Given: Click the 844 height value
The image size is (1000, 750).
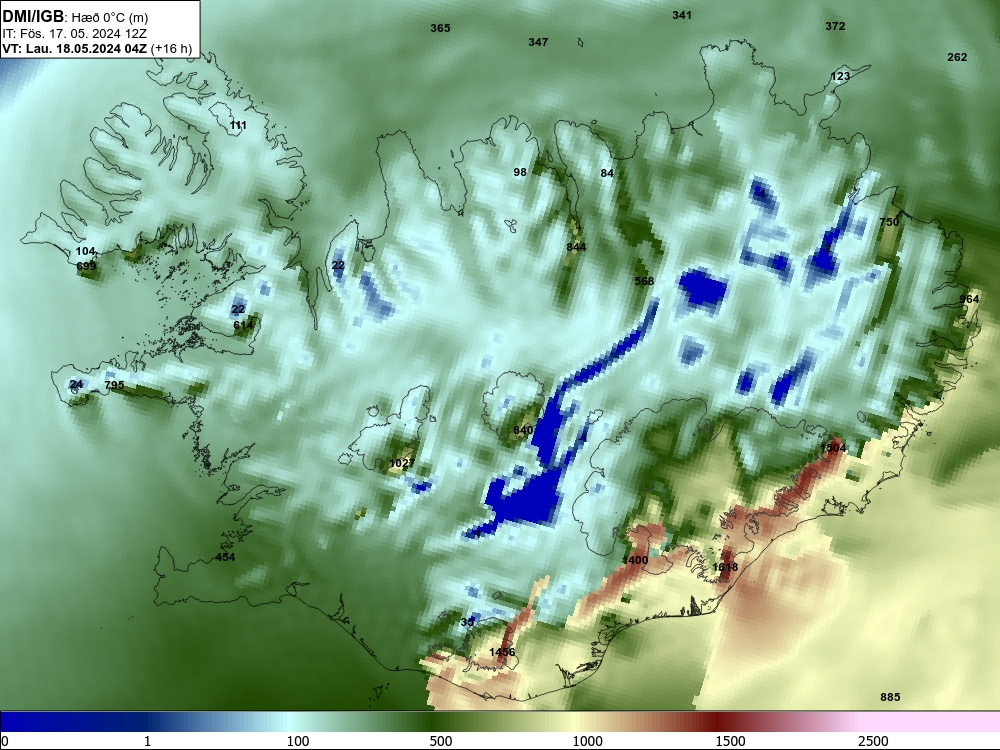Looking at the screenshot, I should [x=576, y=247].
